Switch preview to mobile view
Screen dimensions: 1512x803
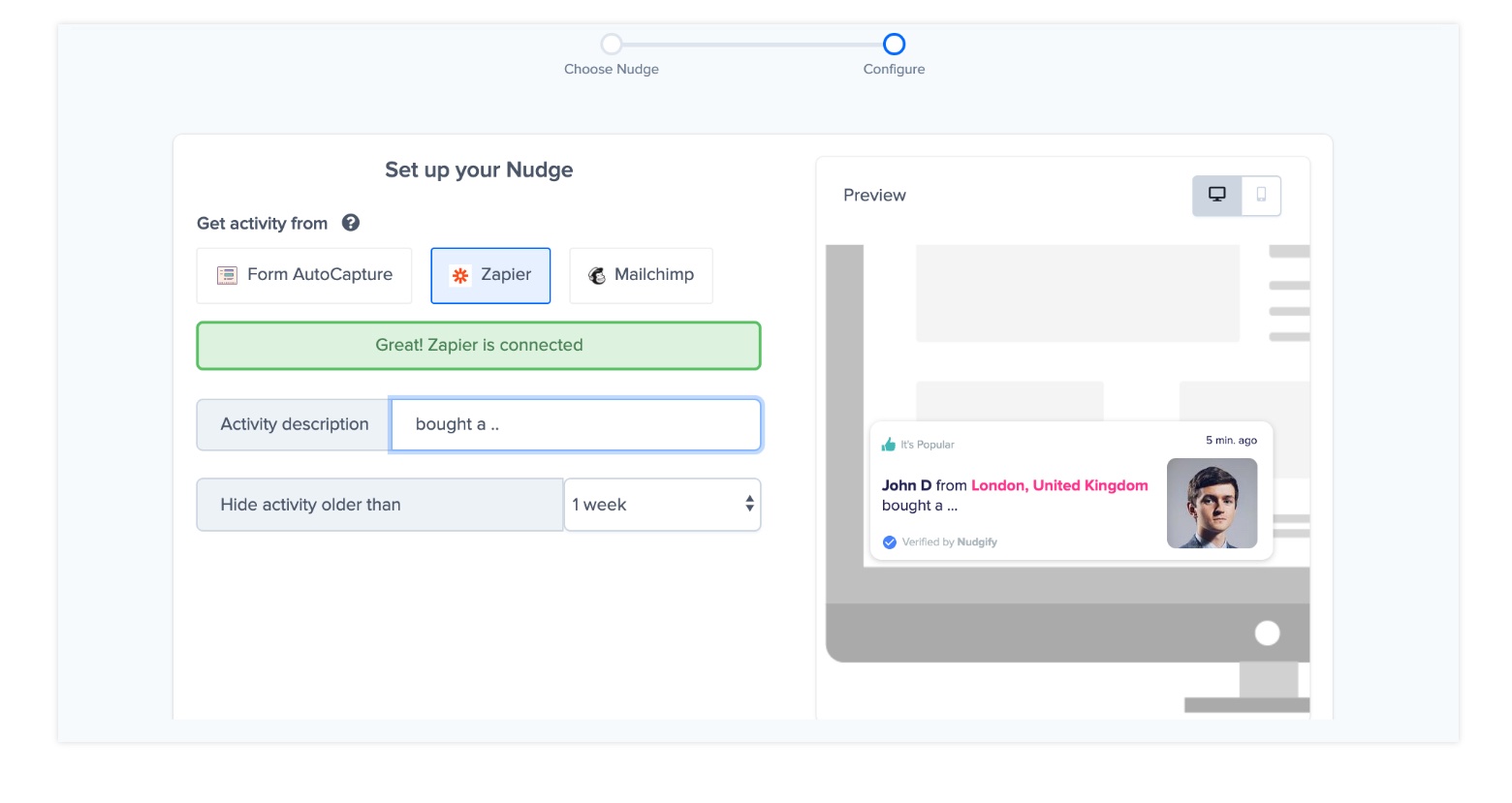(1261, 195)
